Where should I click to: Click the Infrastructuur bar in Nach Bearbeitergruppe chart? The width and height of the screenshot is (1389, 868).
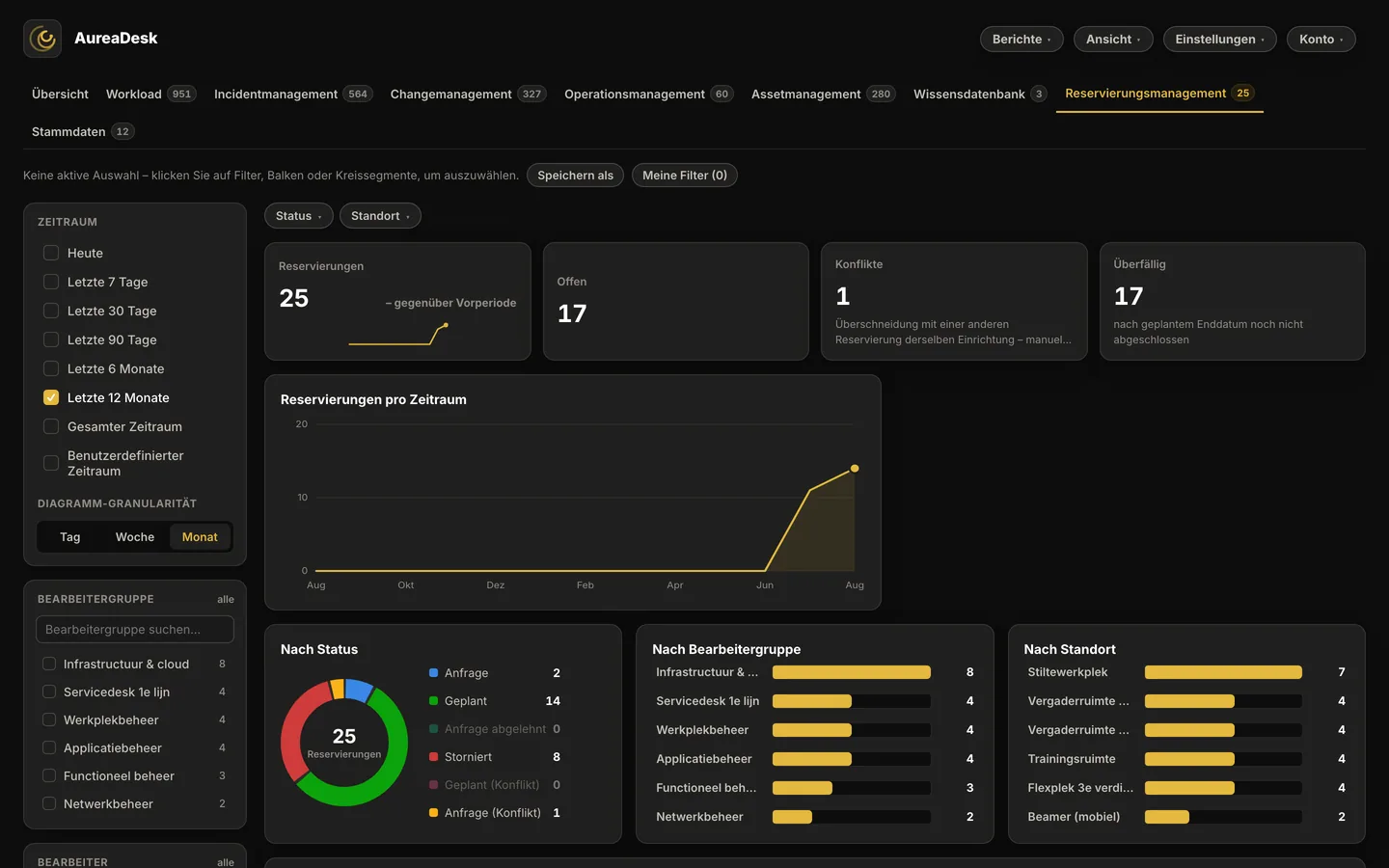pyautogui.click(x=852, y=672)
